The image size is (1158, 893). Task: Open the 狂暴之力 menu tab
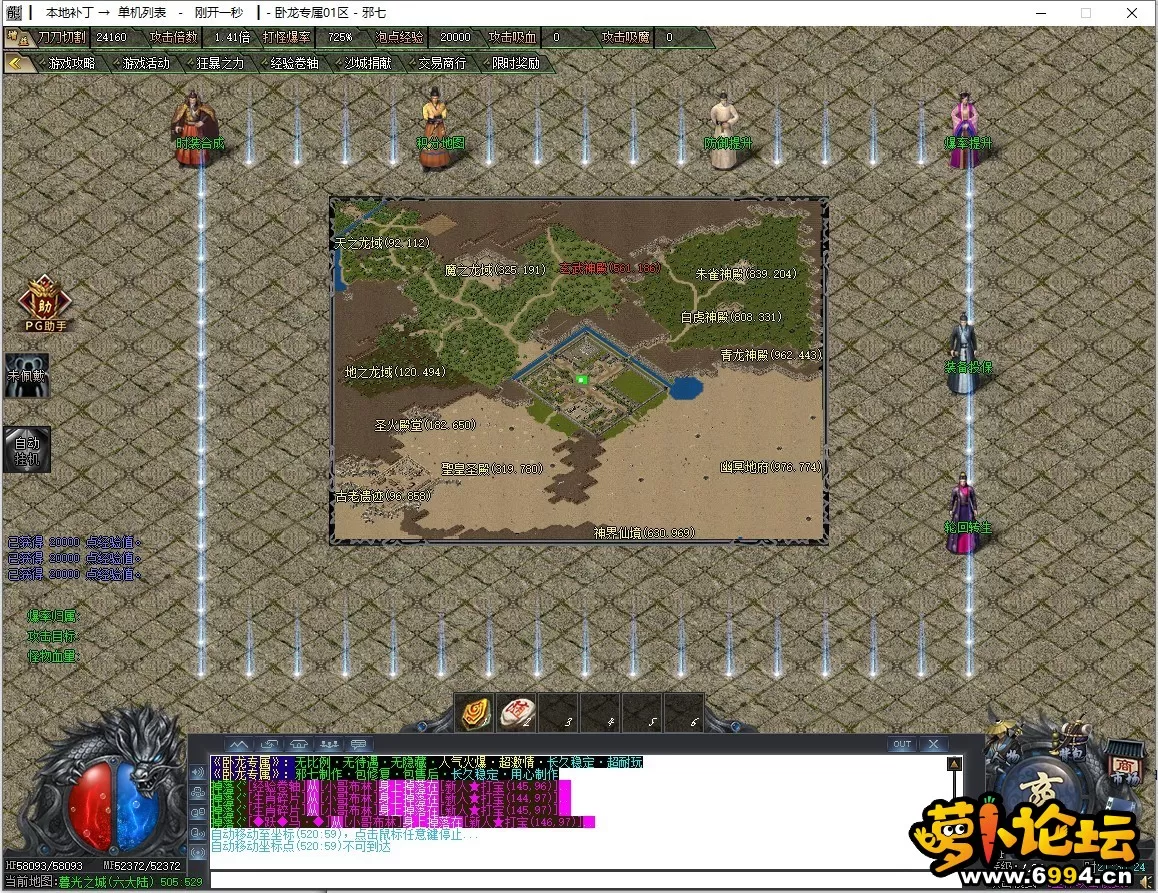click(220, 64)
